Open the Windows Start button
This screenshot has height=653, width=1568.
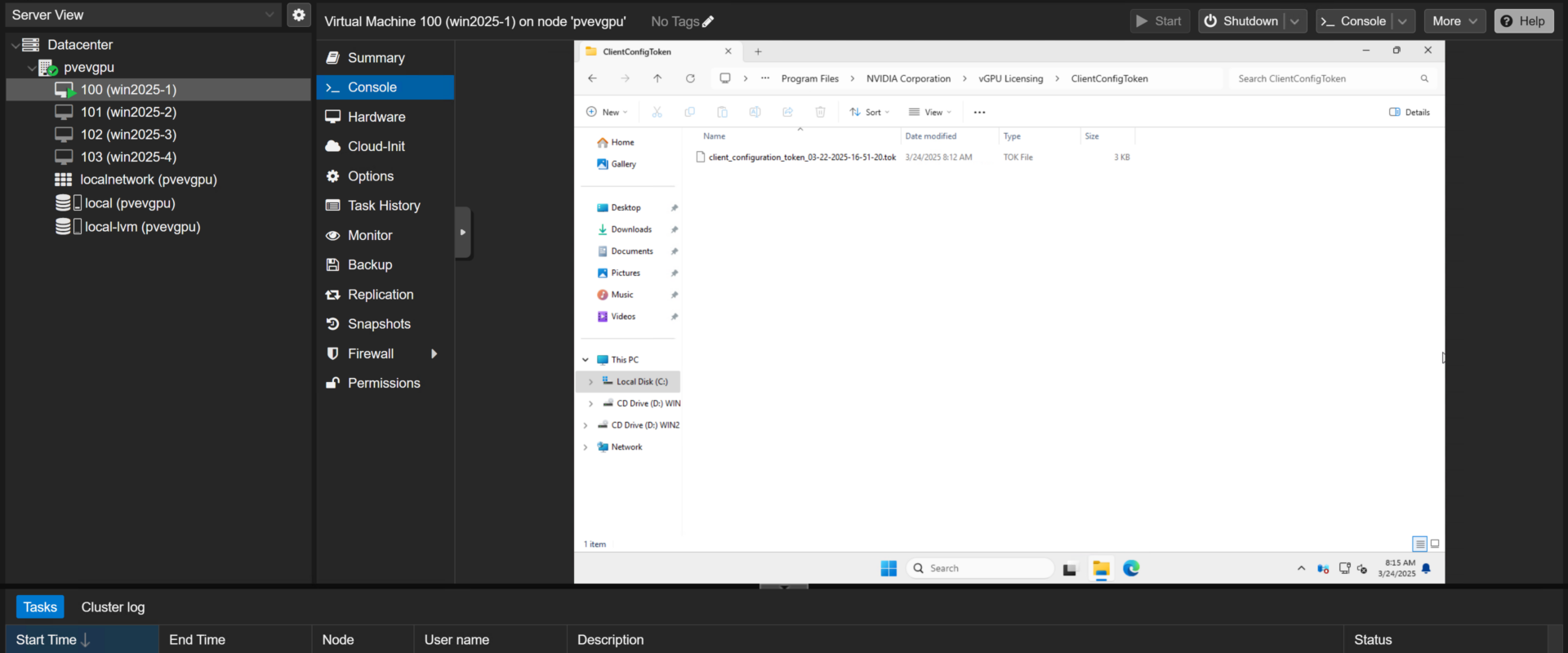point(889,569)
